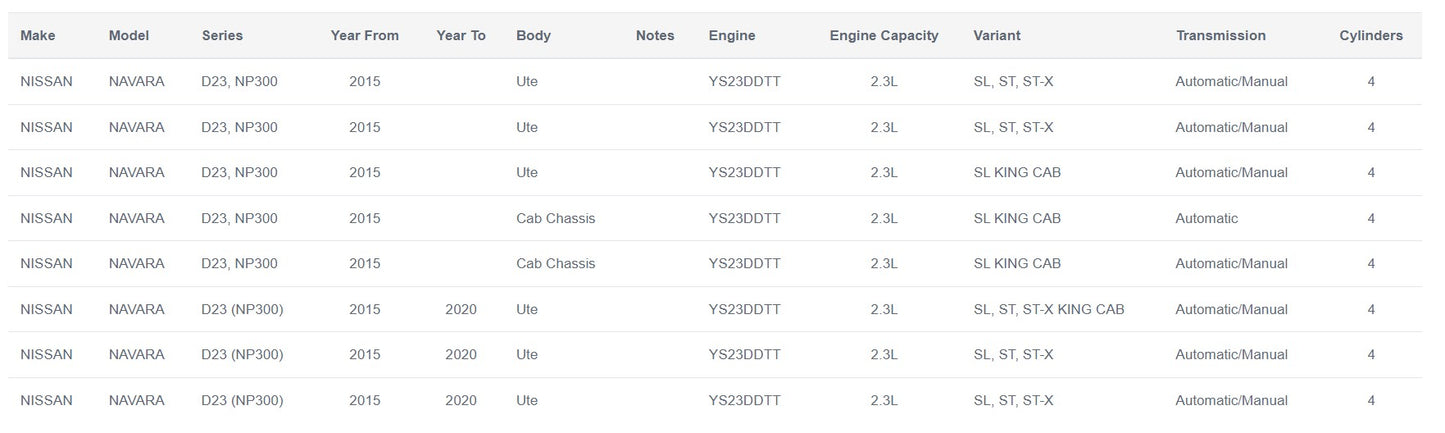Screen dimensions: 1445x433
Task: Click the Transmission column header
Action: coord(1221,36)
